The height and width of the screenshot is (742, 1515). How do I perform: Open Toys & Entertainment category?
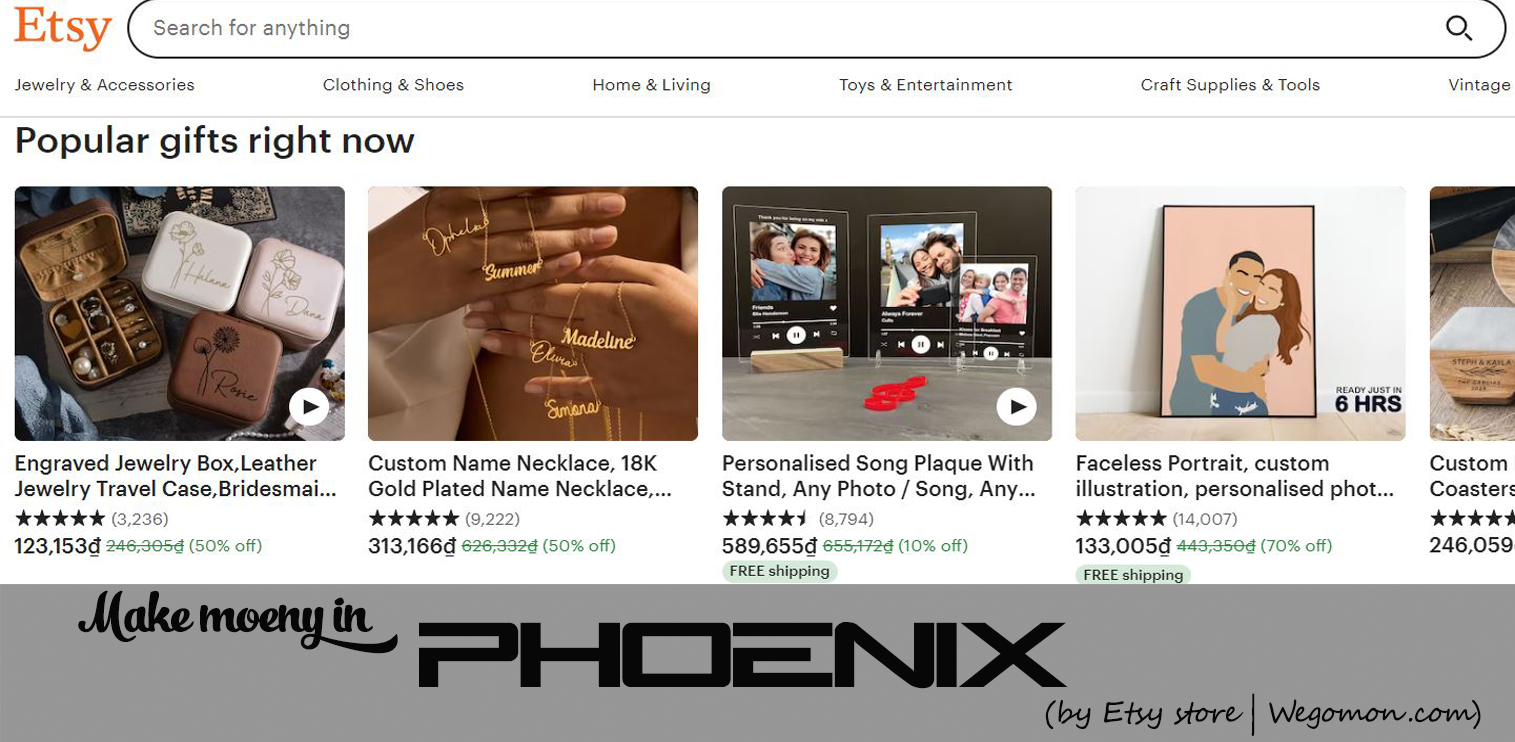point(925,85)
